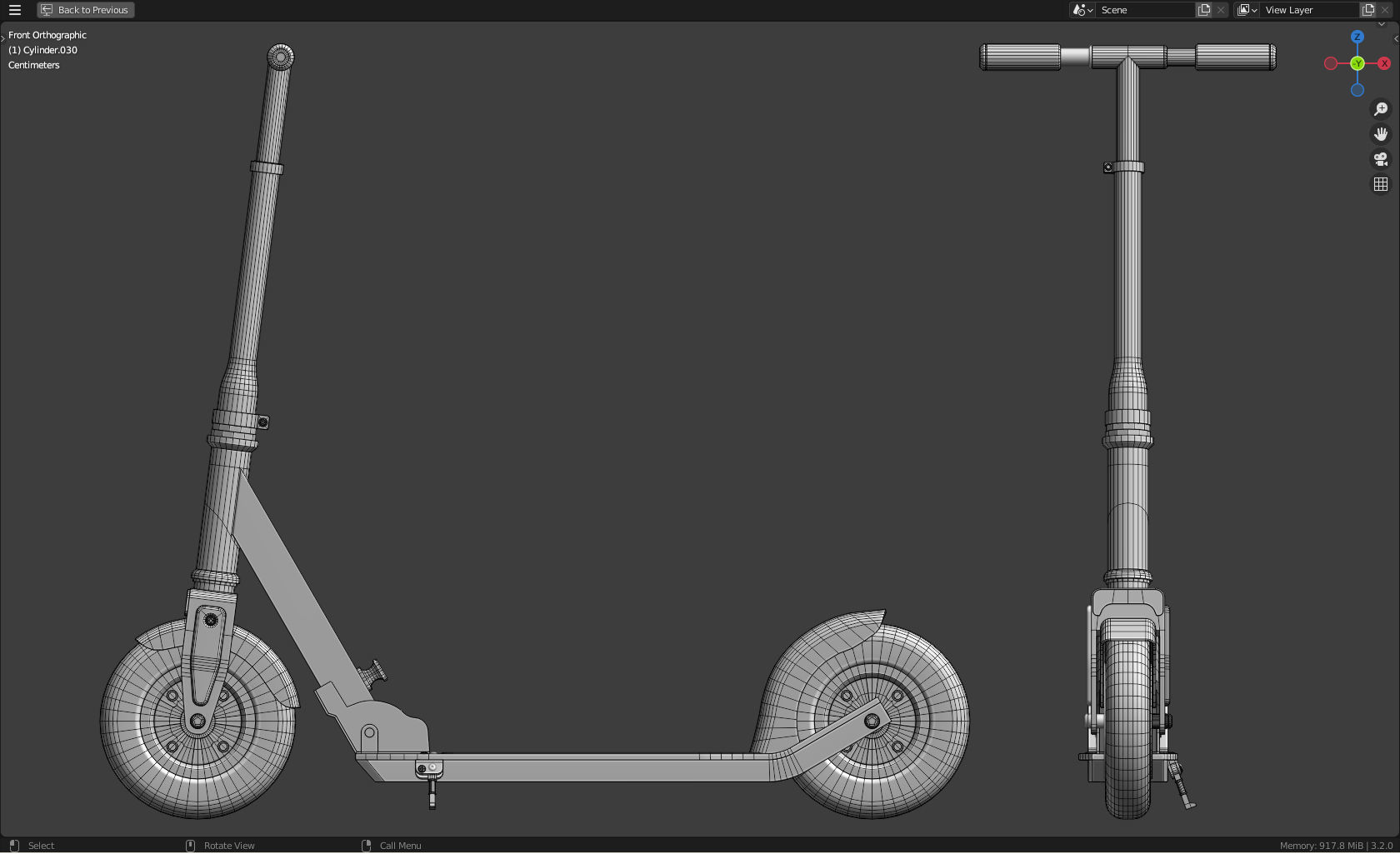This screenshot has width=1400, height=854.
Task: Click the zoom magnifier viewport button
Action: point(1381,109)
